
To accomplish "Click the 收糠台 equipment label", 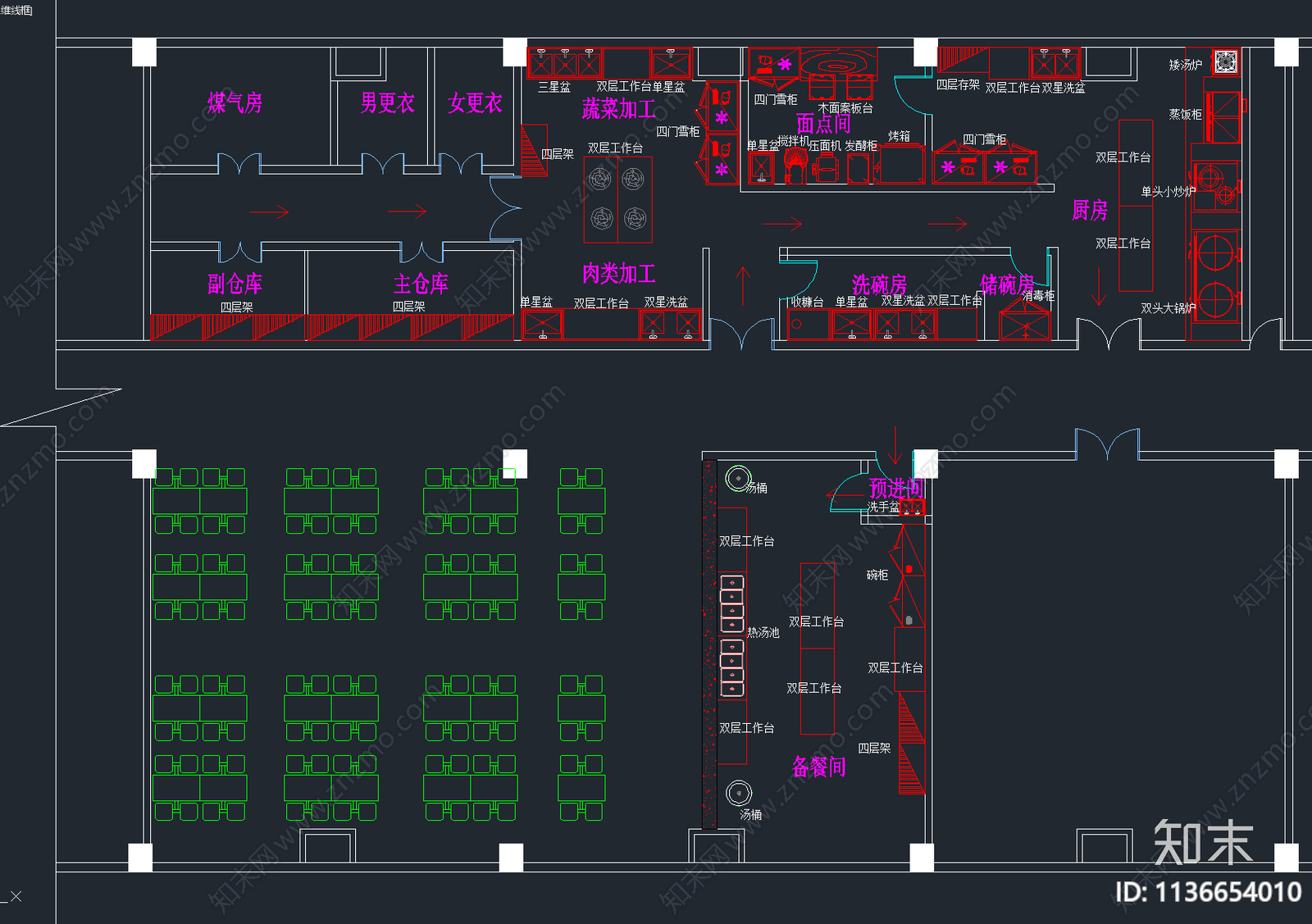I will [x=807, y=303].
